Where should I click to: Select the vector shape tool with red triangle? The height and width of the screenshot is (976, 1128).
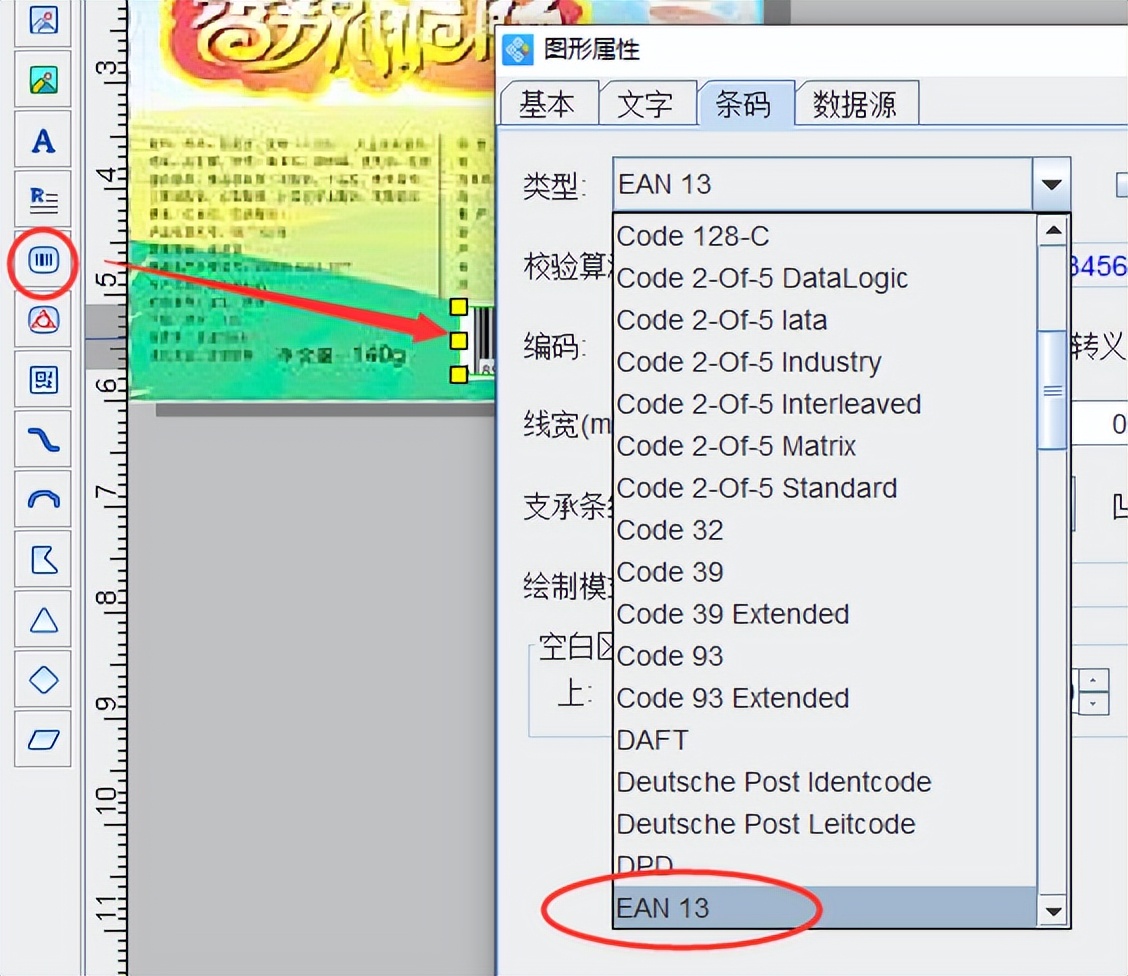(43, 319)
